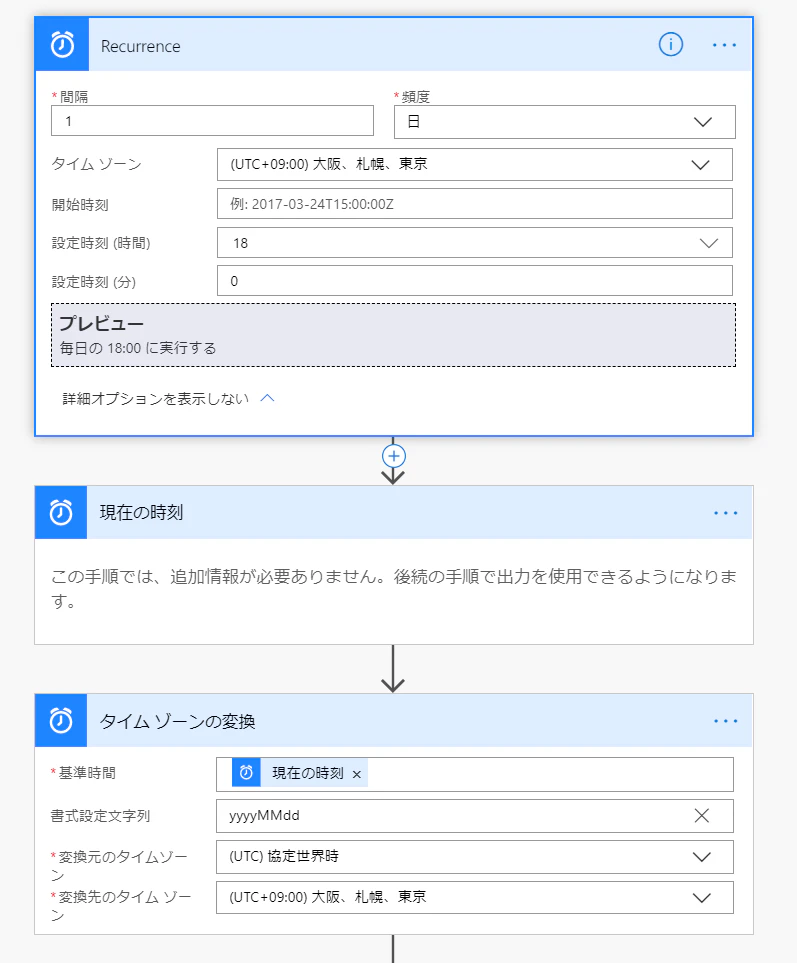Click the 書式設定文字列 field text
The height and width of the screenshot is (963, 797).
(265, 816)
